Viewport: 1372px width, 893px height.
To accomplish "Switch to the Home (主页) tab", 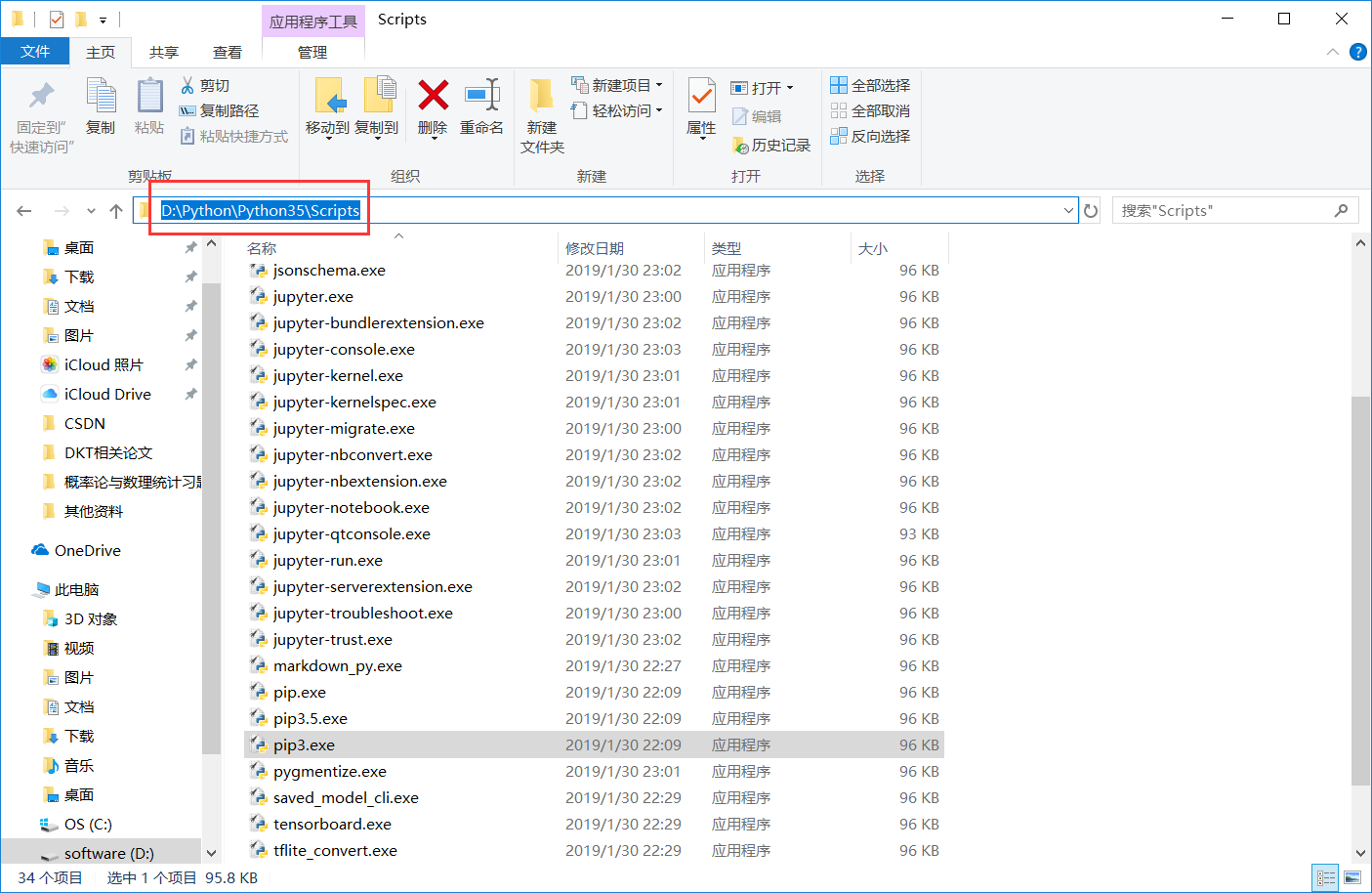I will coord(101,53).
